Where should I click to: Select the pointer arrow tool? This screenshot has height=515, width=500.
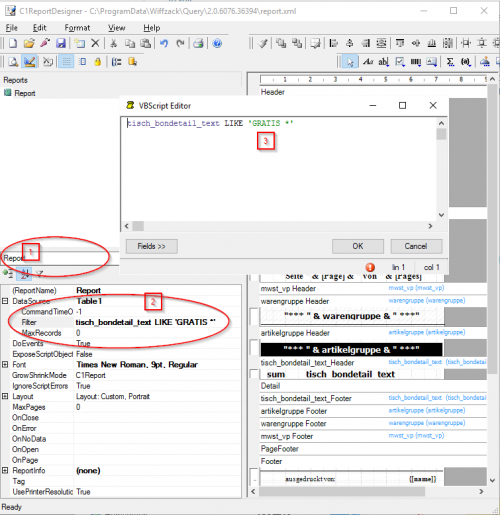pos(350,62)
